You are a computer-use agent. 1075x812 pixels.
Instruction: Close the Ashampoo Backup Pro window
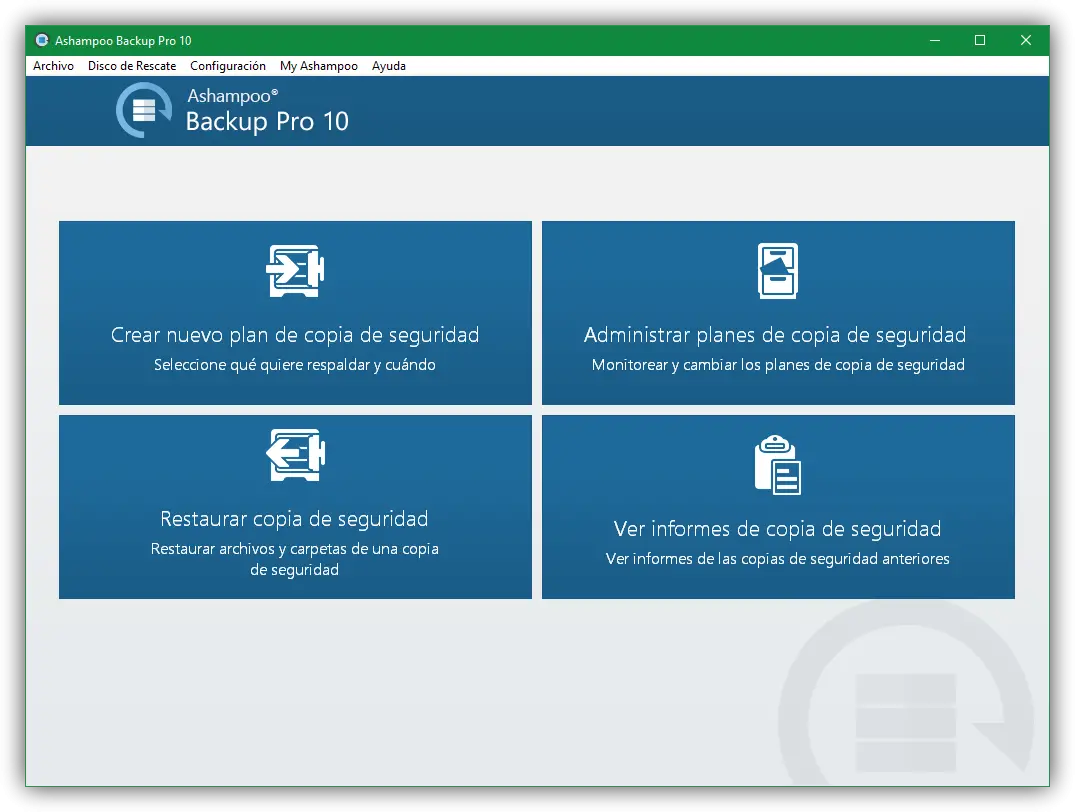[1026, 40]
